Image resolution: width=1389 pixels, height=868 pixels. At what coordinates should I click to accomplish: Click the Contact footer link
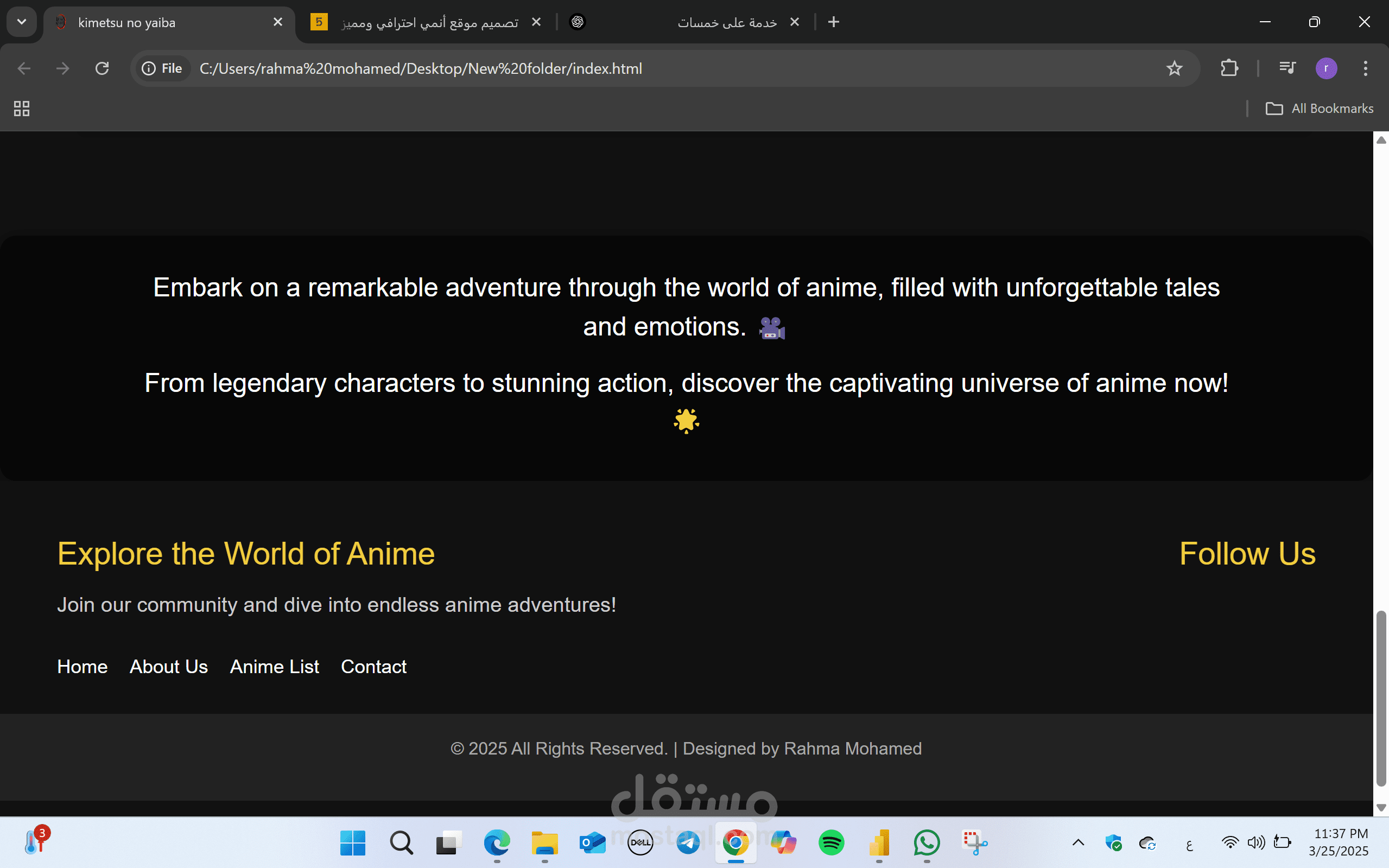click(x=373, y=667)
